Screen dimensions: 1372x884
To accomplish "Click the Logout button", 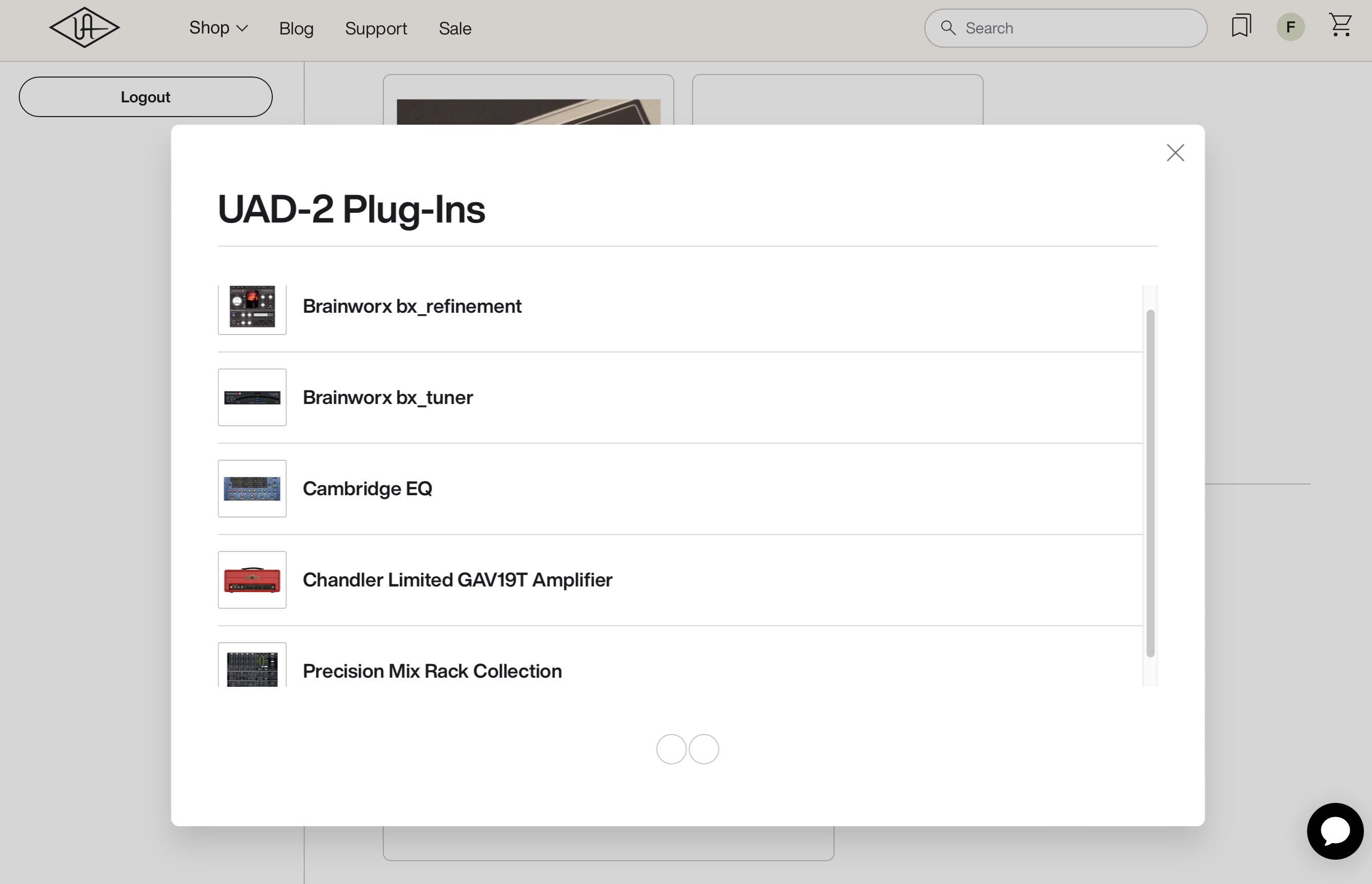I will [x=145, y=97].
